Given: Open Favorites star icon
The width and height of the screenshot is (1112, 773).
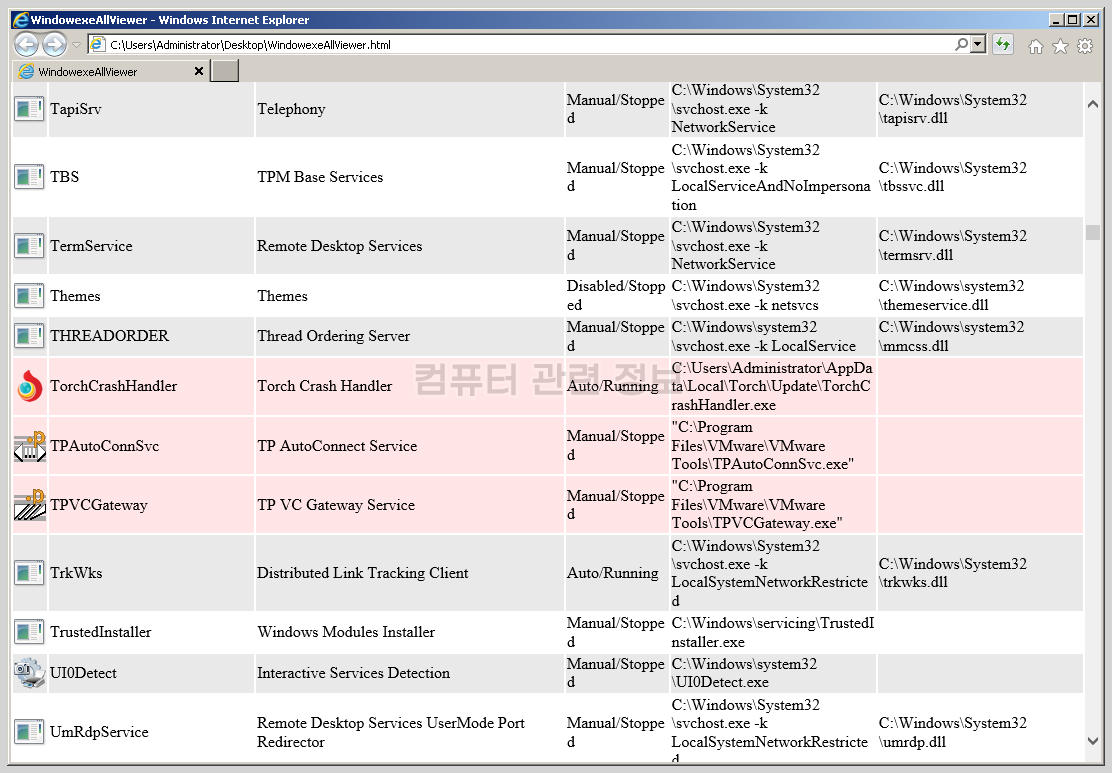Looking at the screenshot, I should click(x=1060, y=47).
